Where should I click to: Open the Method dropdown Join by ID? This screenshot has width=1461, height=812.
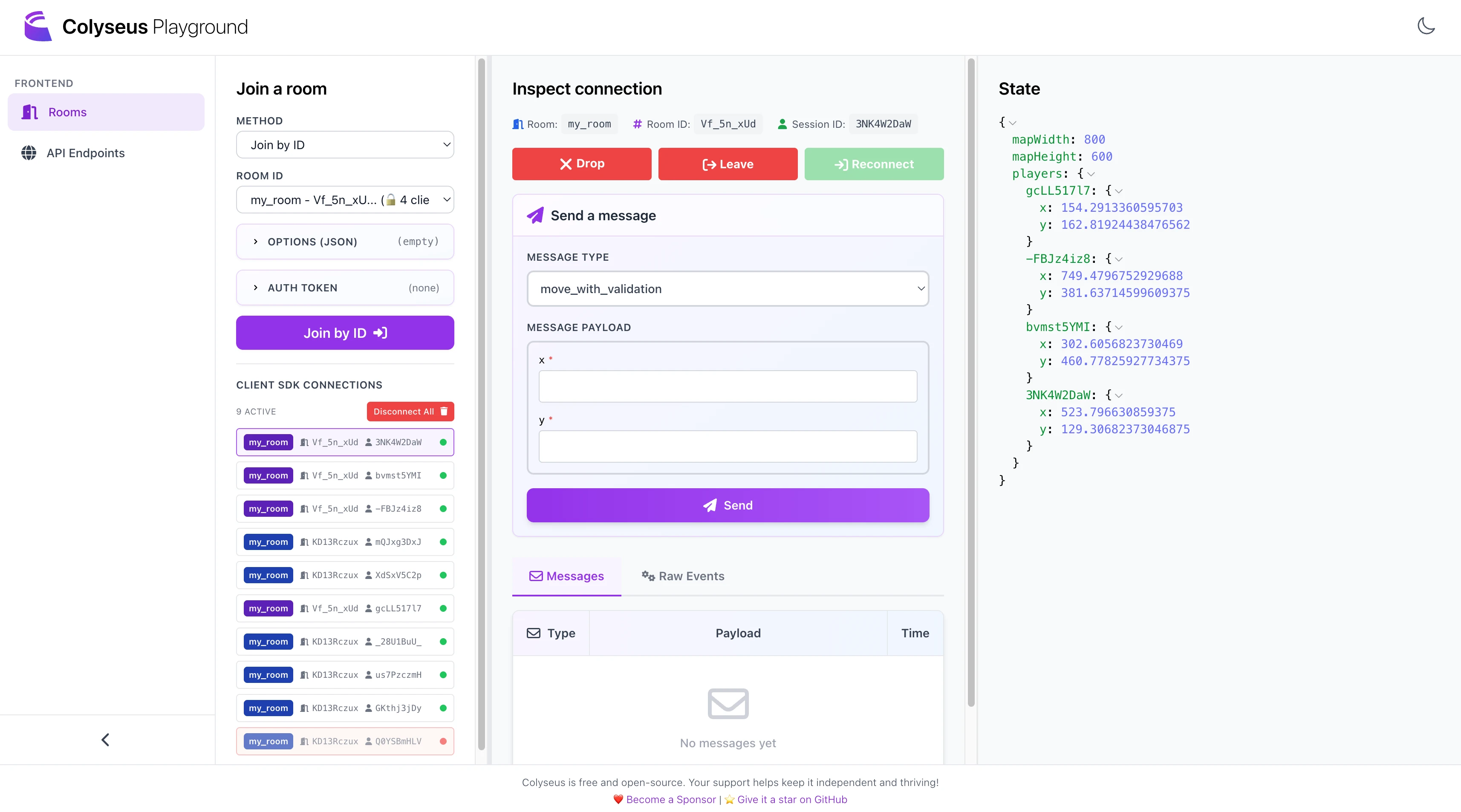click(345, 144)
